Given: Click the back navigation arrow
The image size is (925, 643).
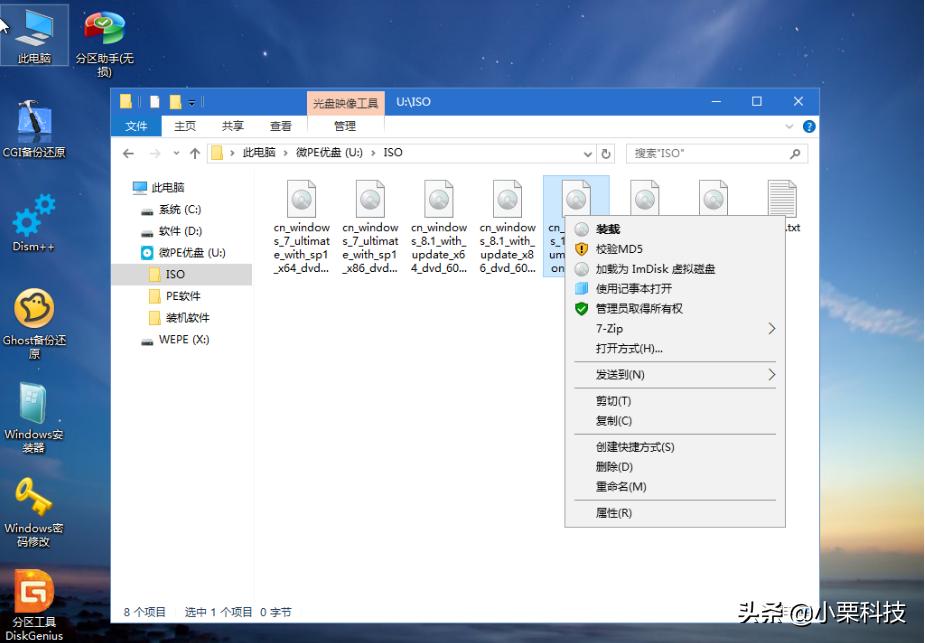Looking at the screenshot, I should coord(128,153).
